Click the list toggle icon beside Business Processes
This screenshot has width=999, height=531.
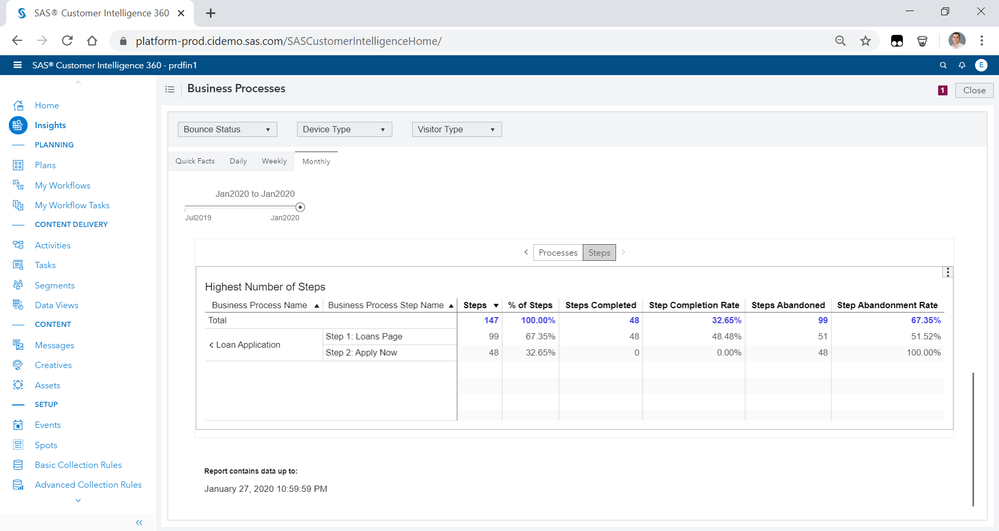[x=170, y=89]
